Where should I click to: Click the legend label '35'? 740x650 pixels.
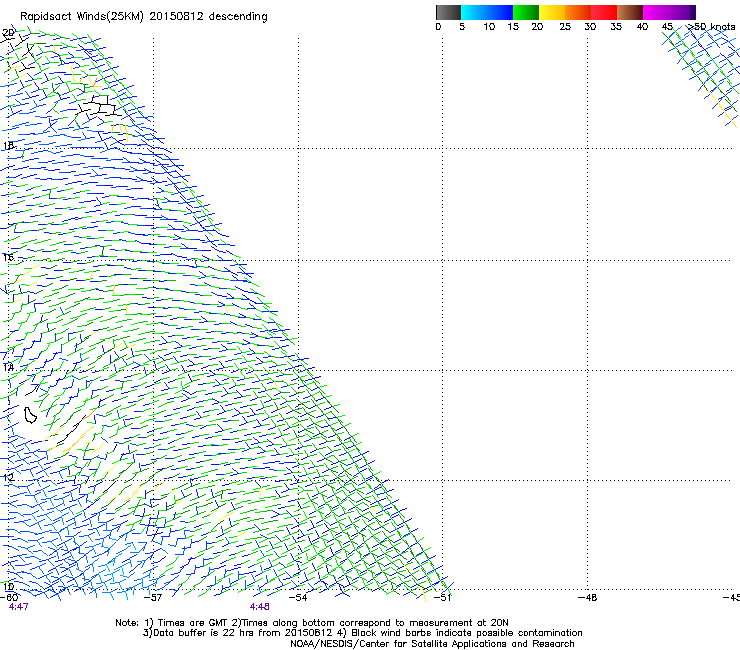pos(616,27)
